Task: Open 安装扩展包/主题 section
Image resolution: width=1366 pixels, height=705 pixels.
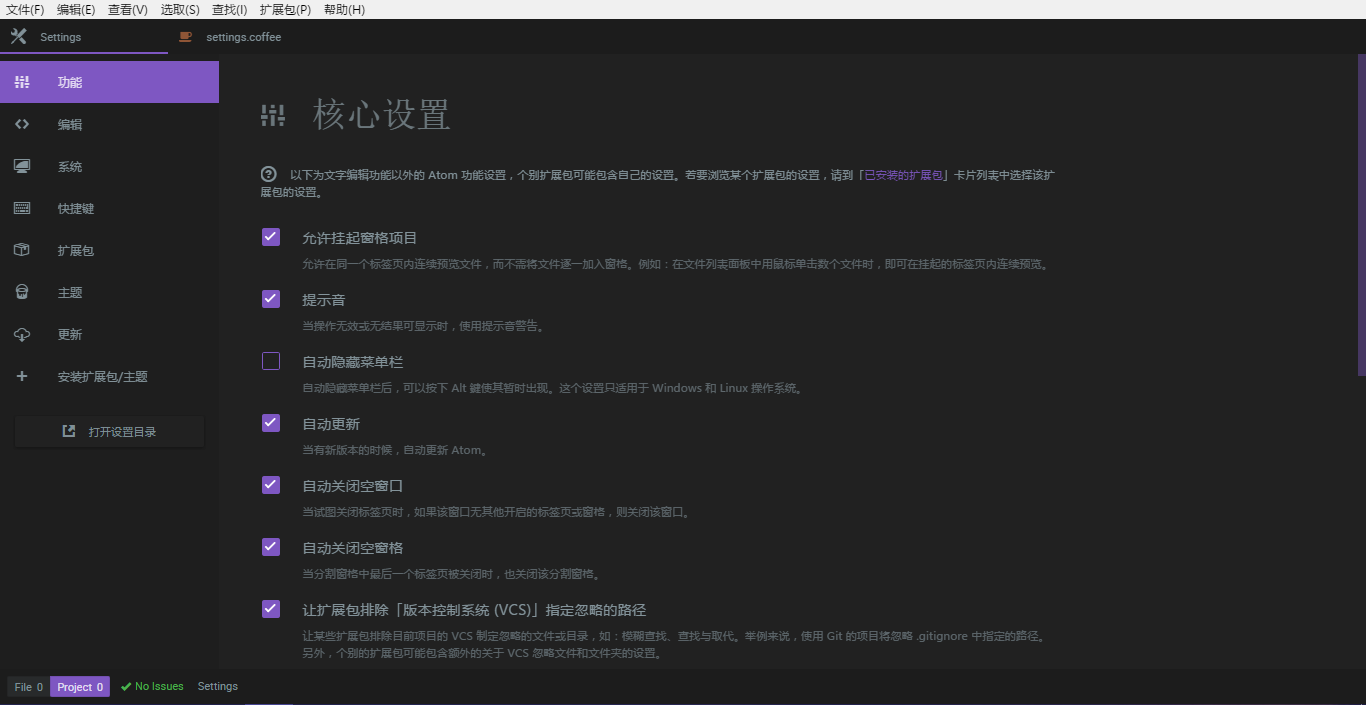Action: tap(109, 376)
